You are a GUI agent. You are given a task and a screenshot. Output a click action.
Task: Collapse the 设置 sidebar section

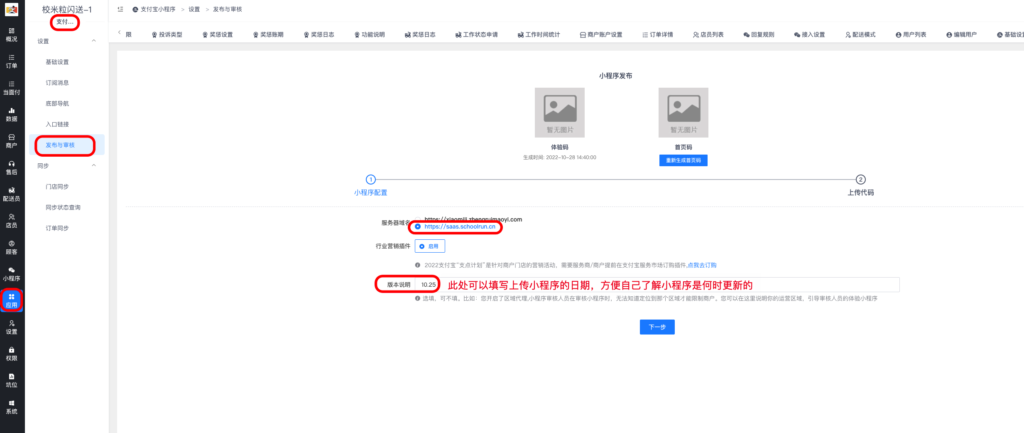click(x=93, y=41)
